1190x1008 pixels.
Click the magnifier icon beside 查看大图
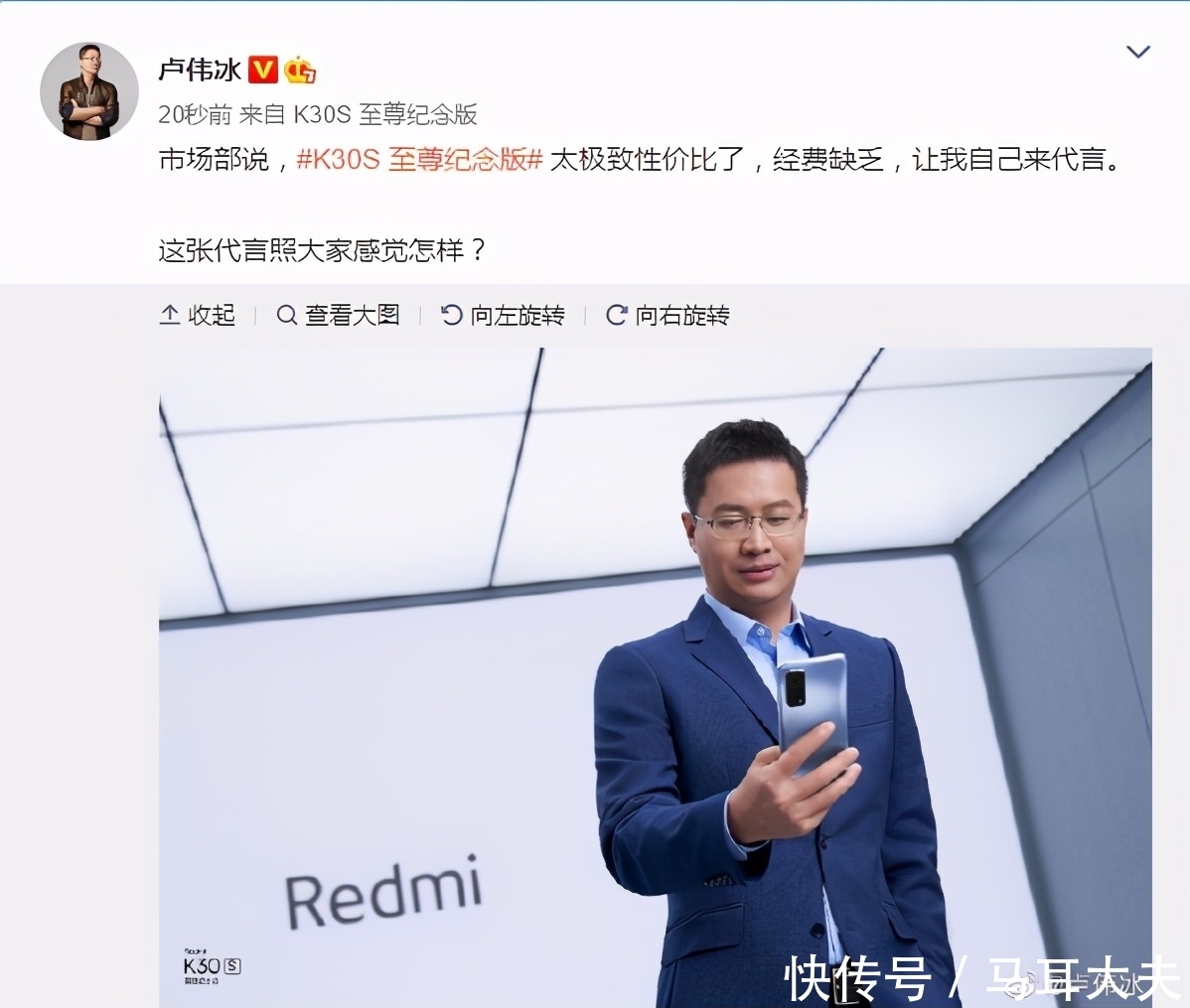[286, 315]
